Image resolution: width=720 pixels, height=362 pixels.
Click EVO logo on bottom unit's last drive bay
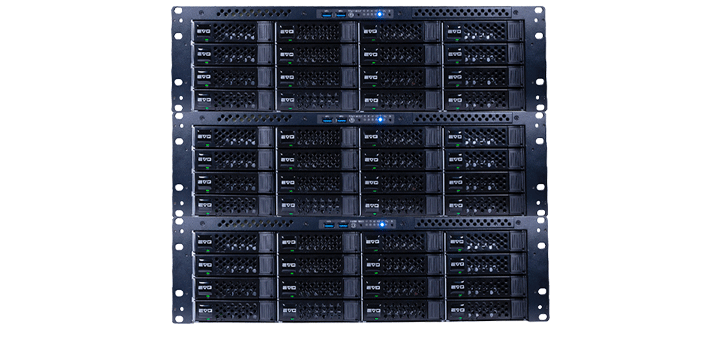tap(458, 311)
